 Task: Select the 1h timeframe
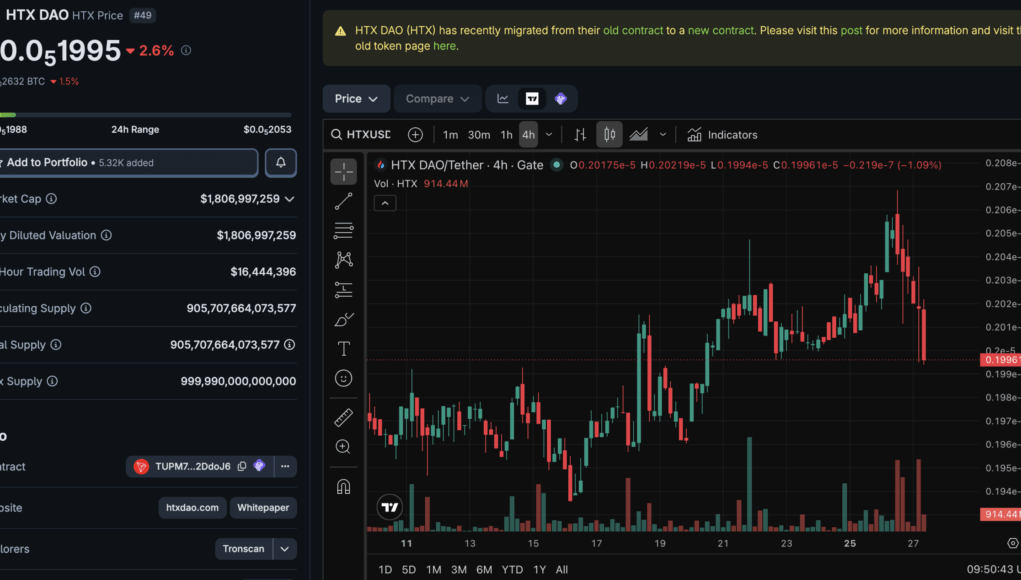click(506, 135)
